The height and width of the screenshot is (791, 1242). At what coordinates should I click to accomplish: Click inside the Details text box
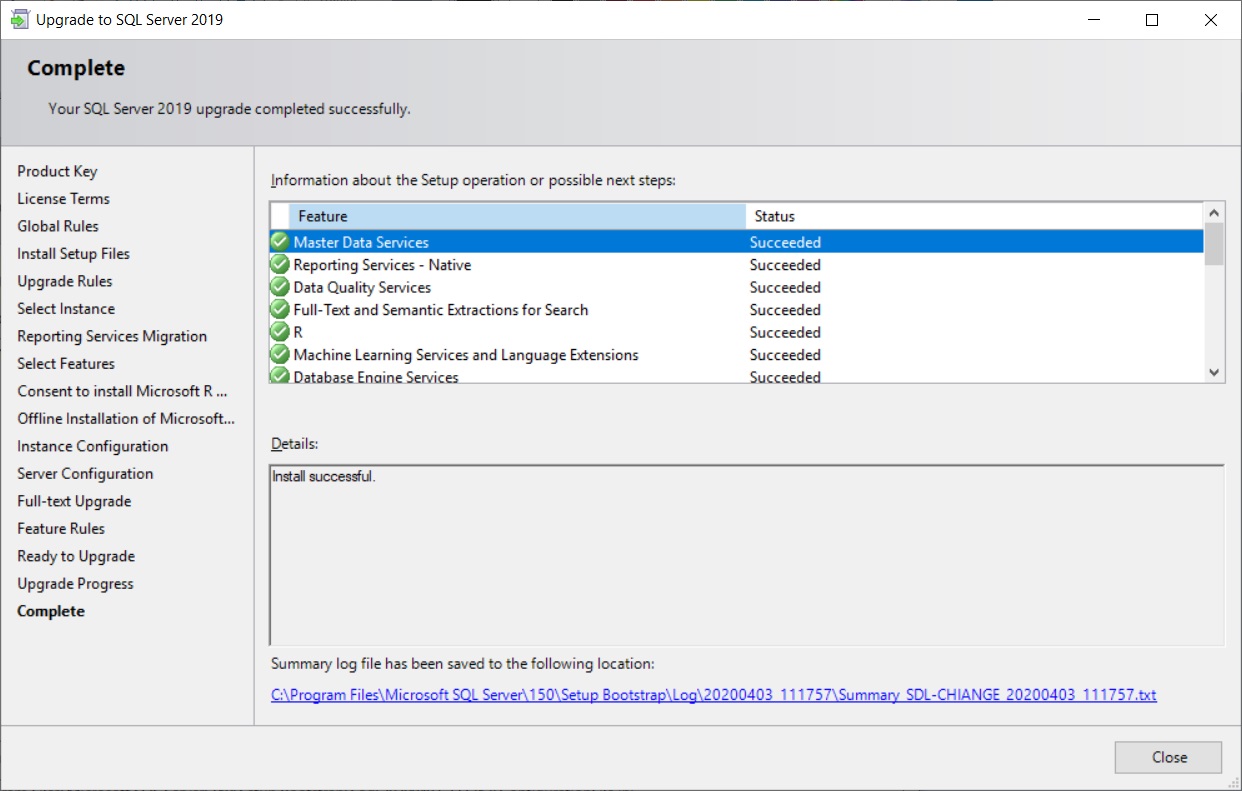747,555
